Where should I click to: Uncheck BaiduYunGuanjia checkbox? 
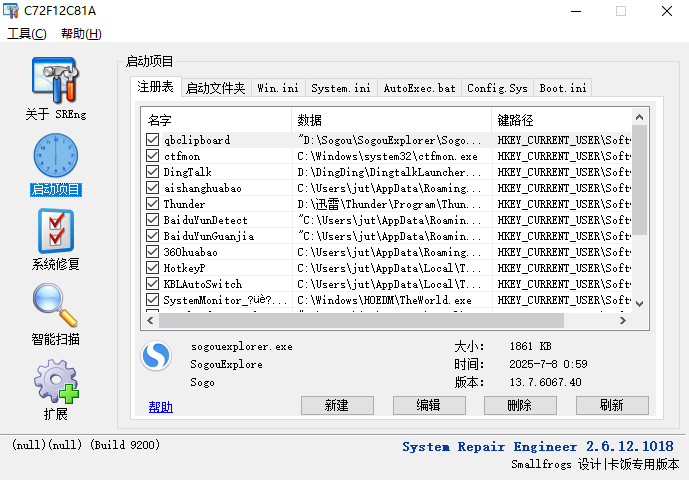coord(152,236)
